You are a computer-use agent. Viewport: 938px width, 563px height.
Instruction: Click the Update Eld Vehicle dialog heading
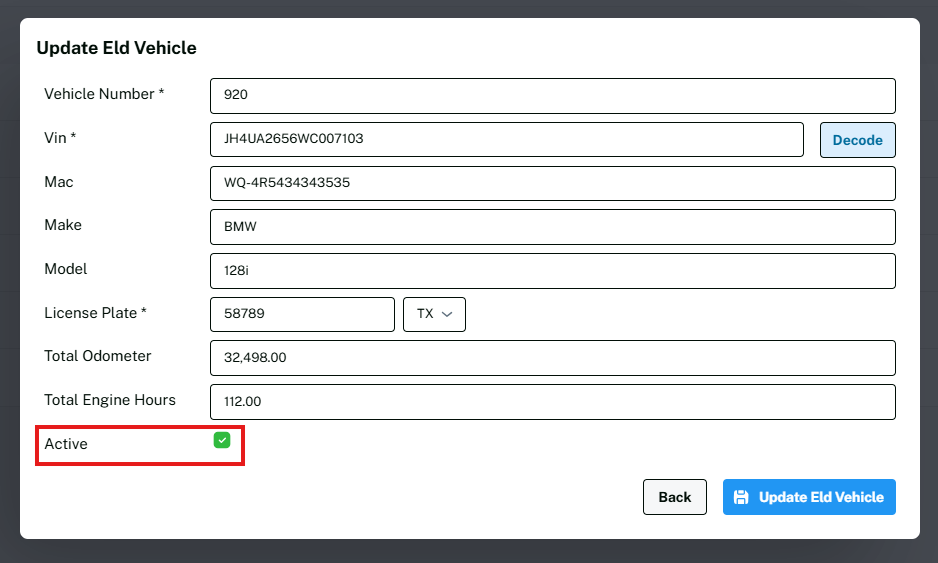pos(116,48)
